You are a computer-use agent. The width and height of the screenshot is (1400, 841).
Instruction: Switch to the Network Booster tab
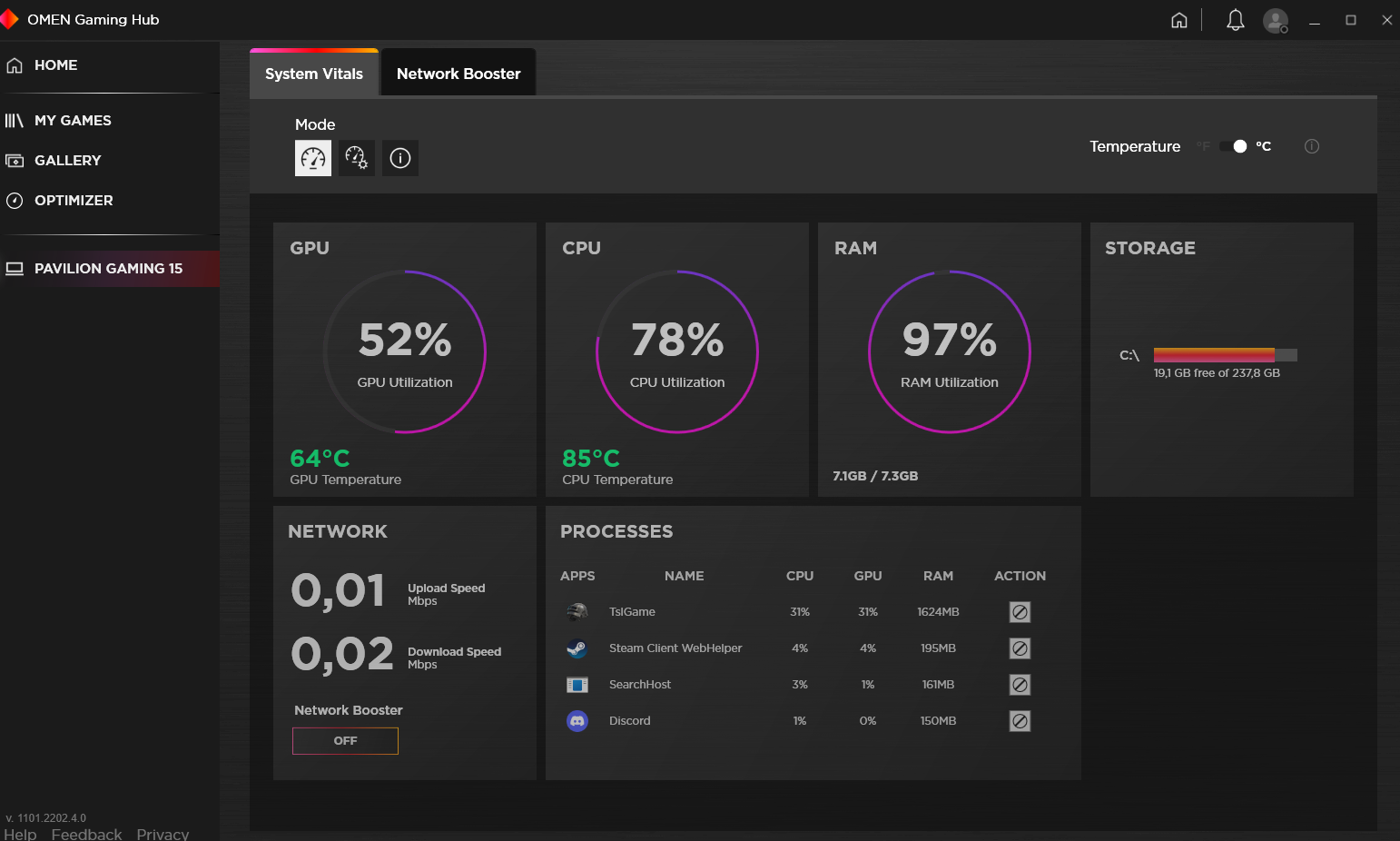pyautogui.click(x=458, y=73)
